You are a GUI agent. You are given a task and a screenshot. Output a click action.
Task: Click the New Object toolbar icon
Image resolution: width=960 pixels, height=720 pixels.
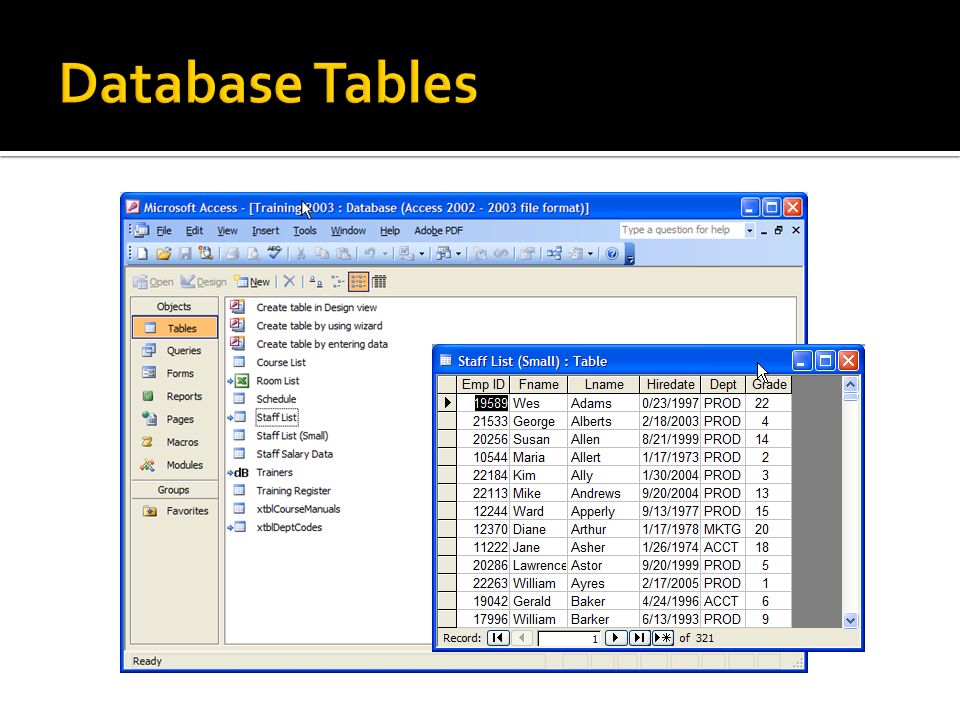[x=576, y=253]
